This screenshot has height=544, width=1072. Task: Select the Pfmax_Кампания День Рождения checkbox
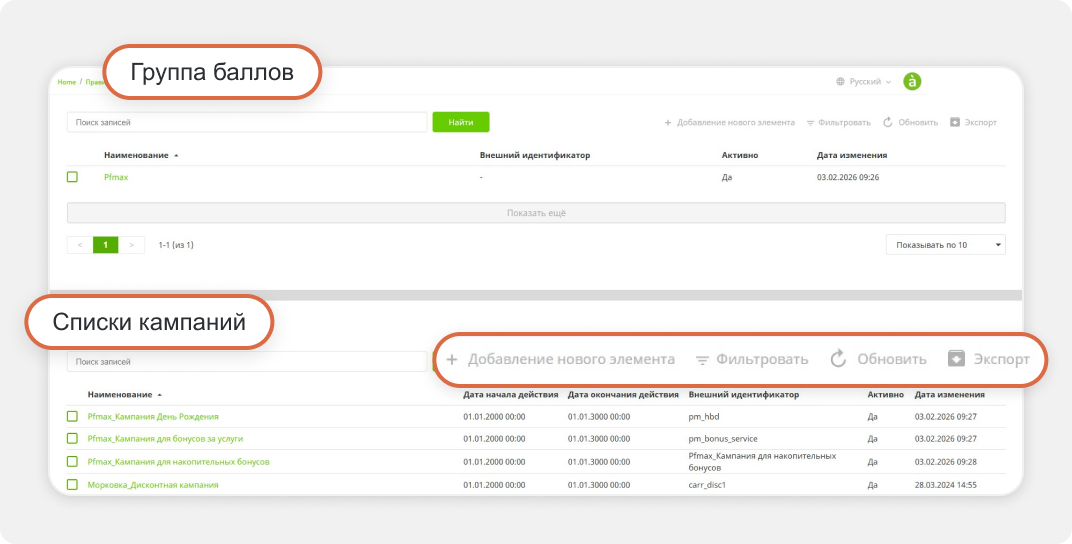pyautogui.click(x=72, y=416)
